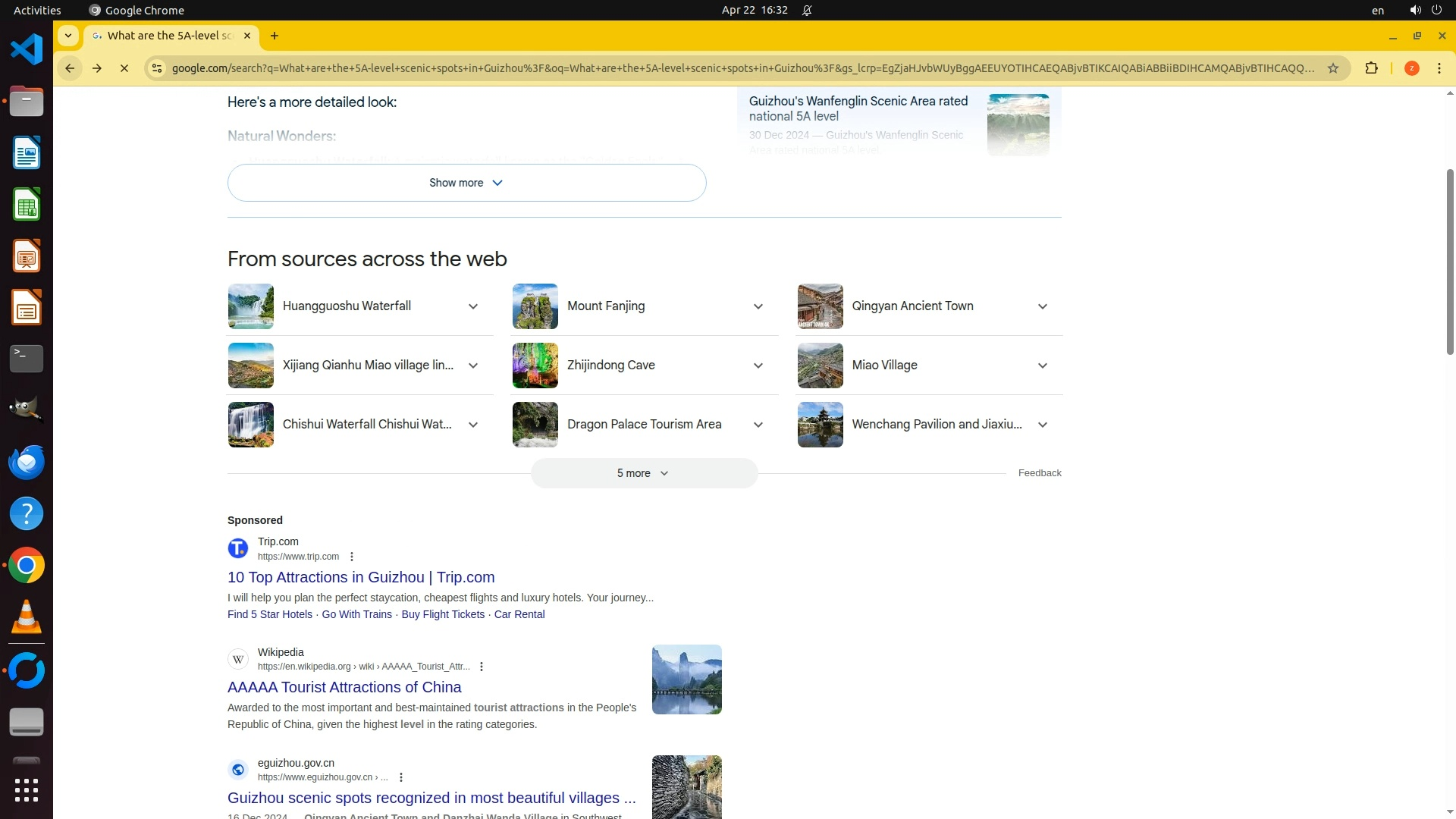The image size is (1456, 819).
Task: Open Chrome three-dot menu
Action: [x=1439, y=68]
